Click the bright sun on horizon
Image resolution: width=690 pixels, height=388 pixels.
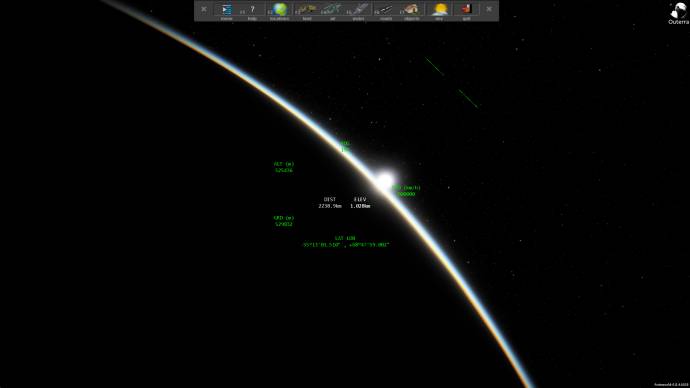point(385,180)
